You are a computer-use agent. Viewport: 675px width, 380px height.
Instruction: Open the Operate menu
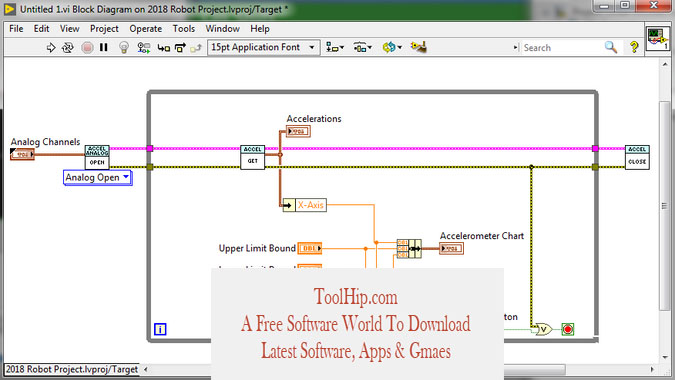coord(146,29)
